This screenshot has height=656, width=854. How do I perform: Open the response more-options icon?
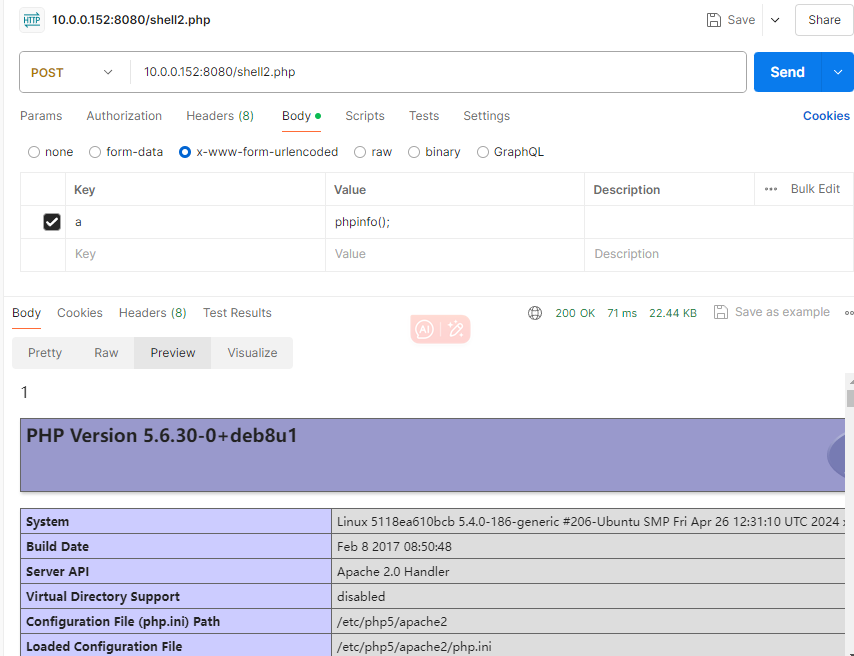coord(849,313)
